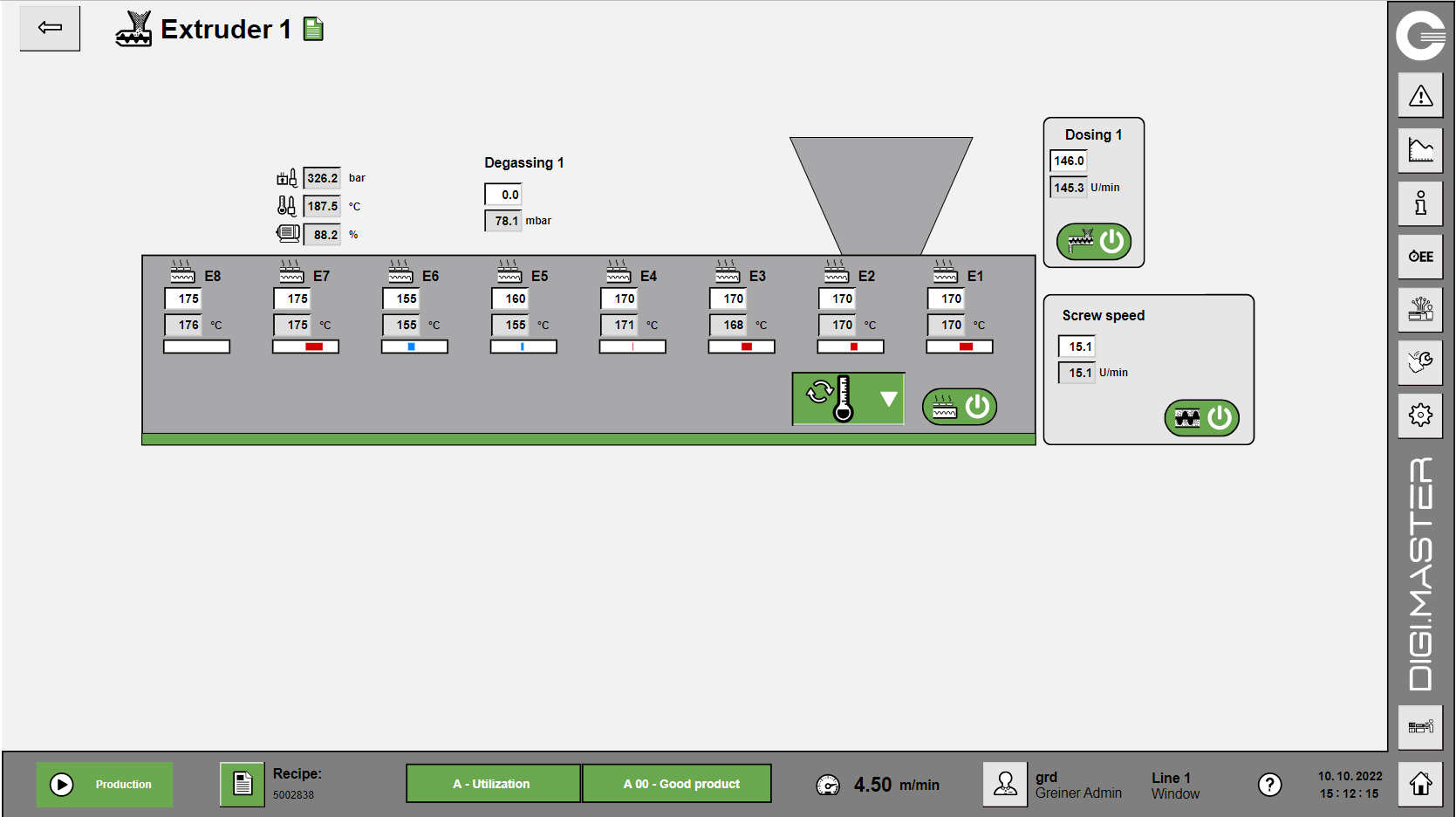The height and width of the screenshot is (817, 1456).
Task: Edit the E5 setpoint field showing 160
Action: 510,299
